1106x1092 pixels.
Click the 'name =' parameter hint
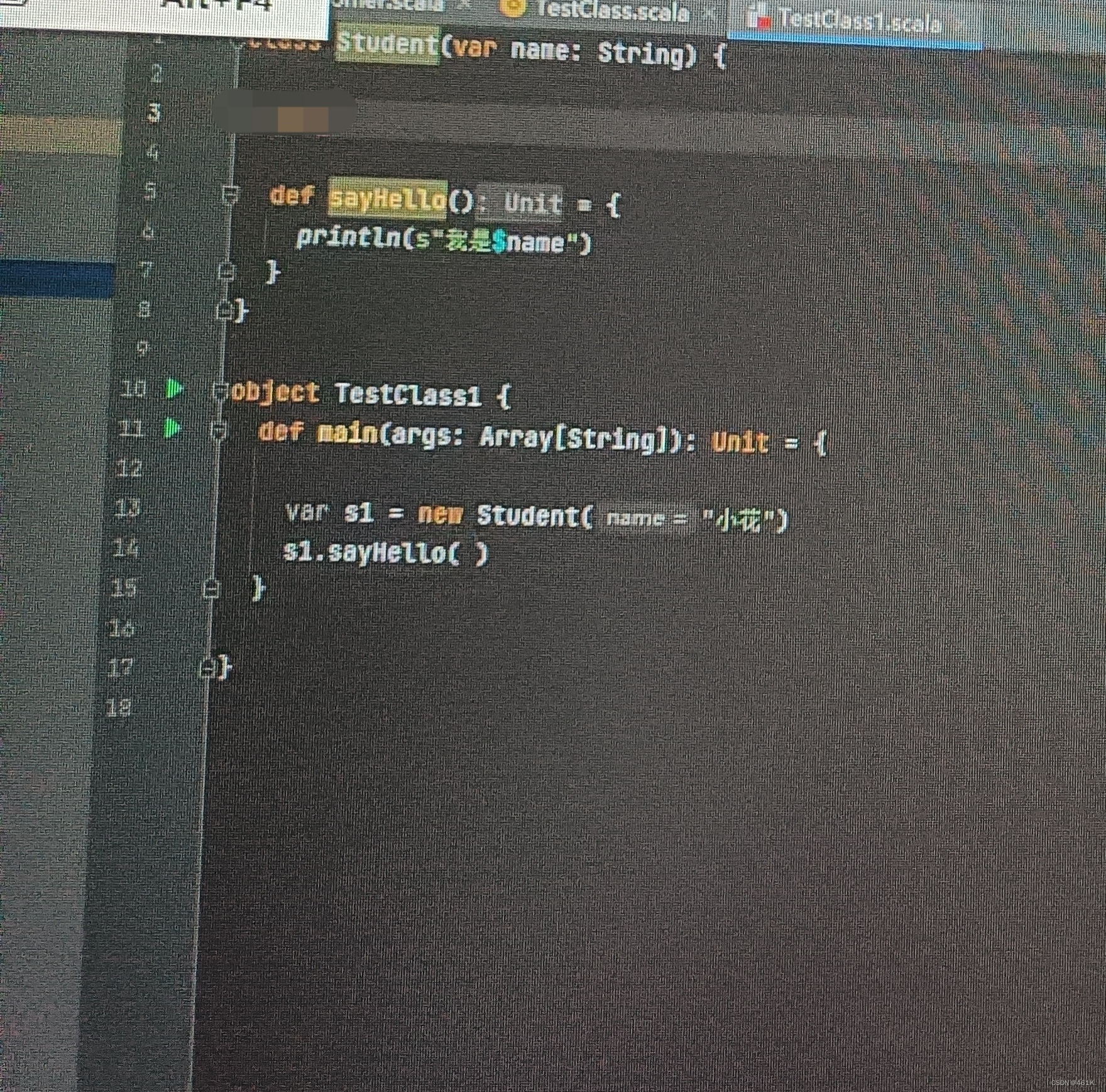coord(645,518)
